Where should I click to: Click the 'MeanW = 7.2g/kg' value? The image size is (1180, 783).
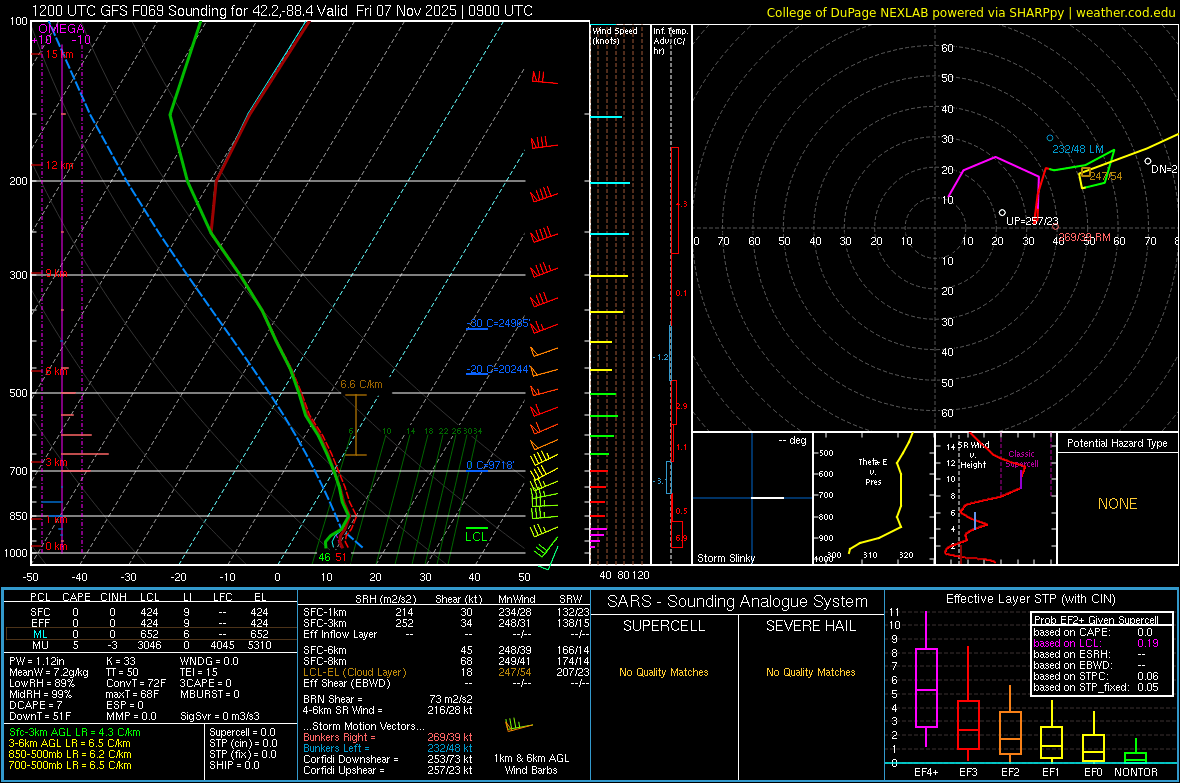[49, 672]
